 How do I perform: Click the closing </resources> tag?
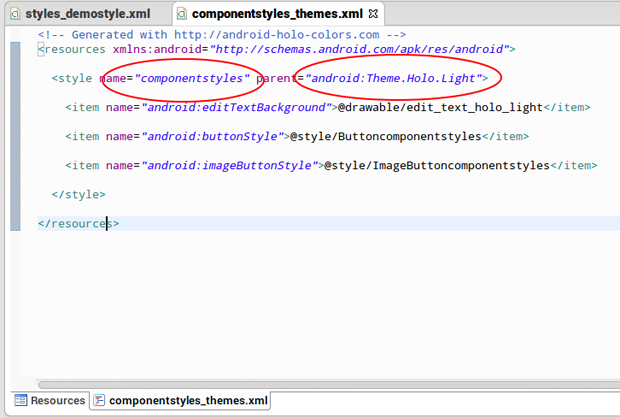pyautogui.click(x=78, y=224)
